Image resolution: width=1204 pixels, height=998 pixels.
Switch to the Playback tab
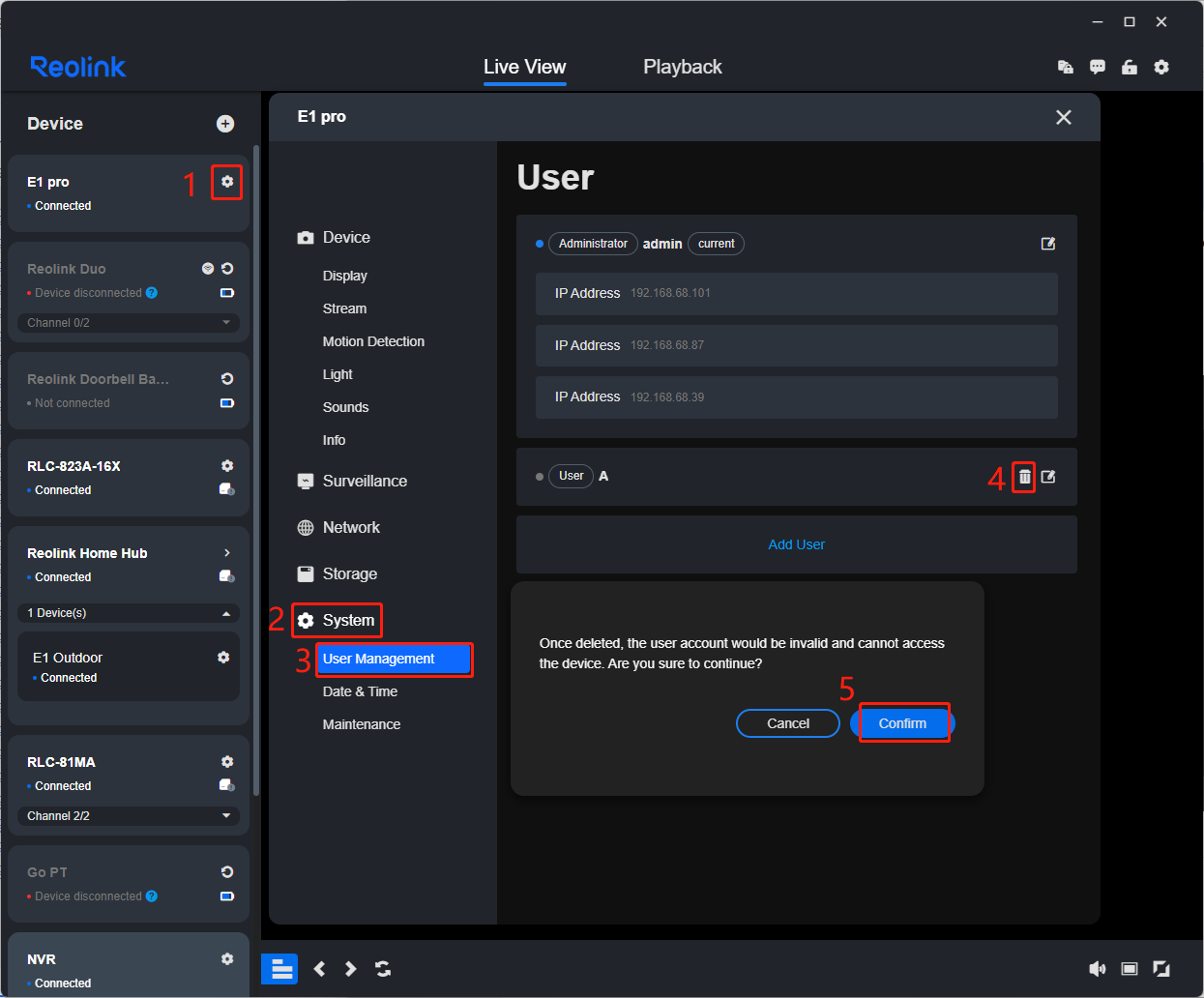(683, 67)
